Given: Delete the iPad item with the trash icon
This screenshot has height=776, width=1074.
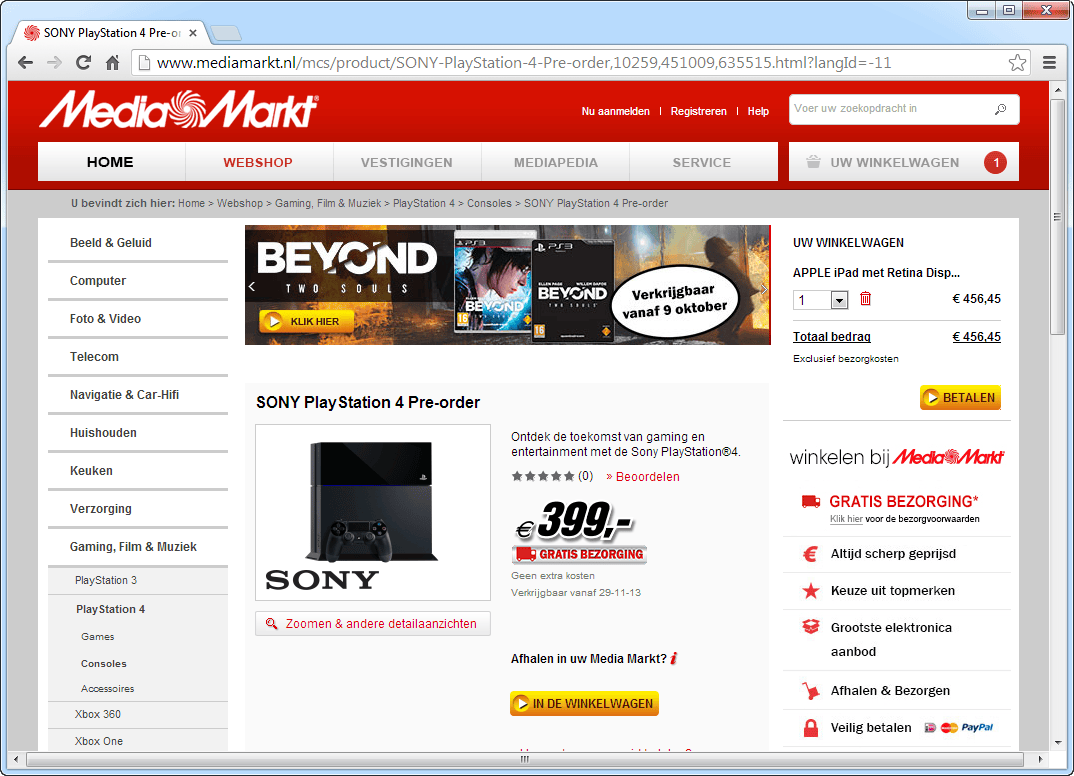Looking at the screenshot, I should [x=865, y=299].
